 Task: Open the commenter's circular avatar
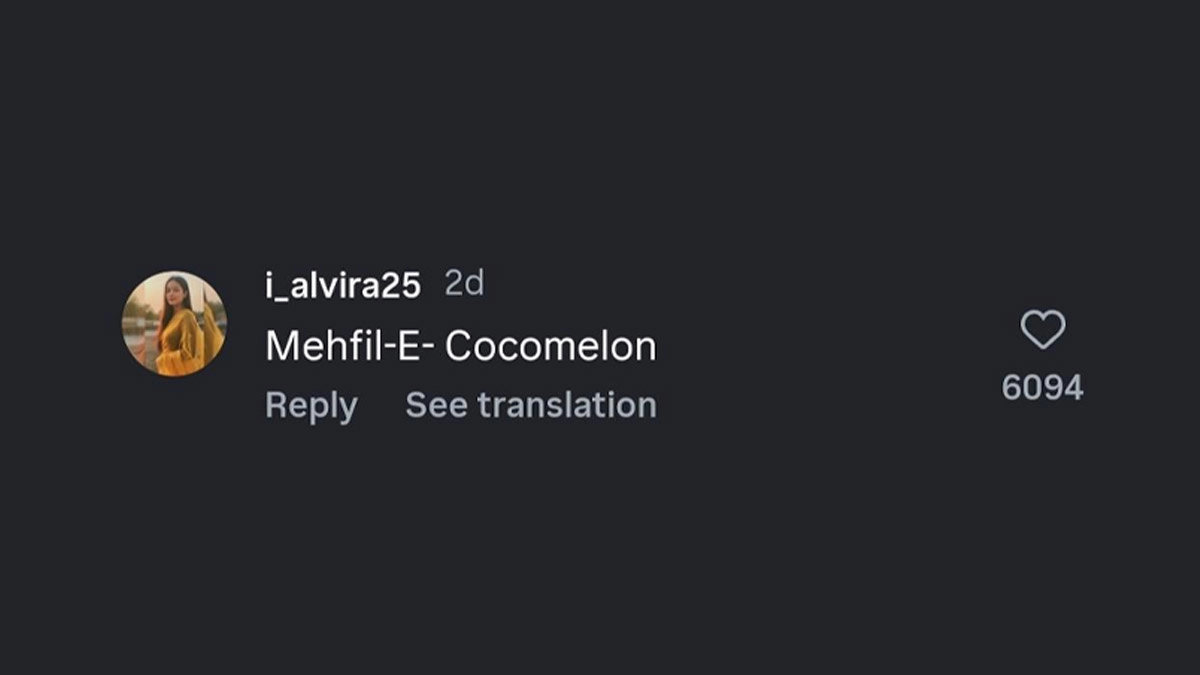[x=174, y=324]
